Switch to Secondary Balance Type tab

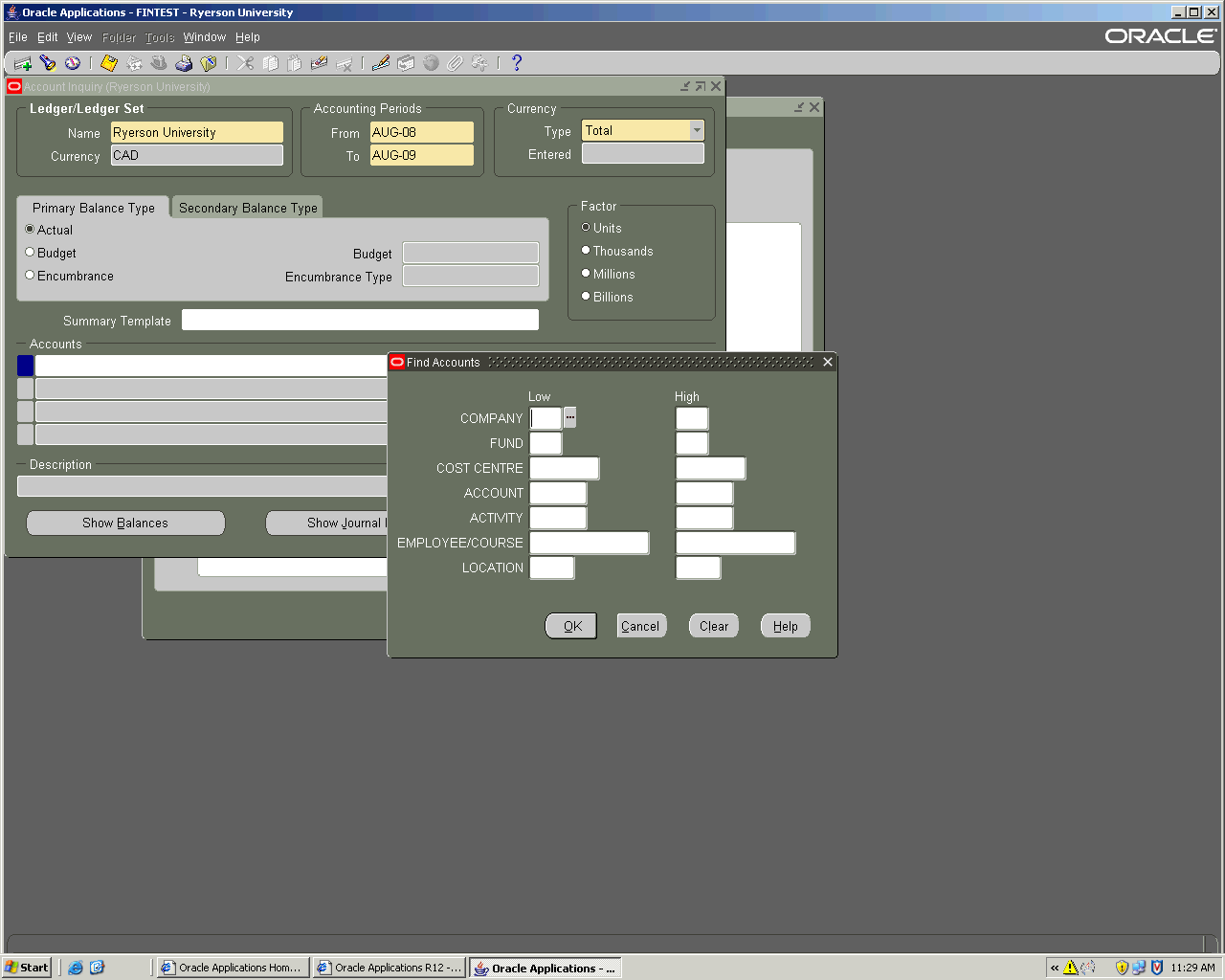tap(248, 208)
